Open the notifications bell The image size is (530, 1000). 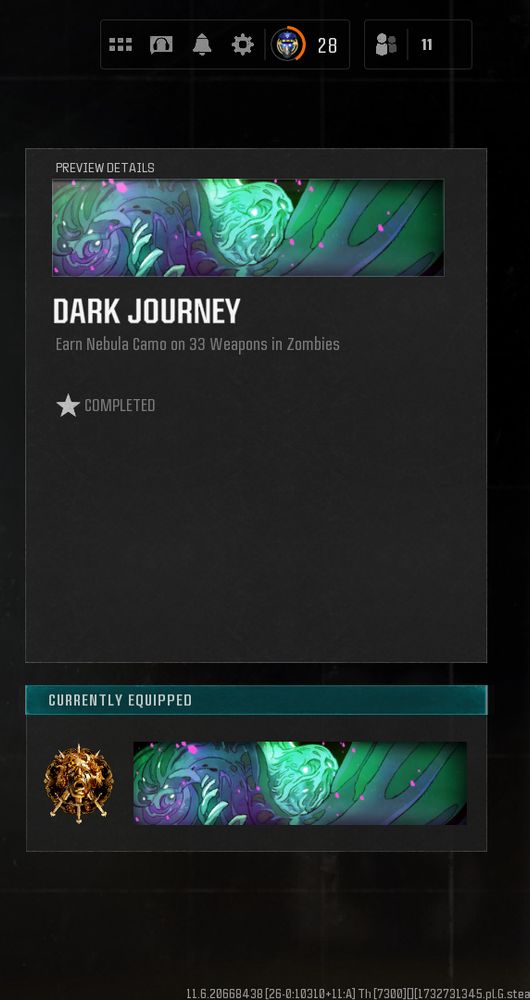coord(202,45)
